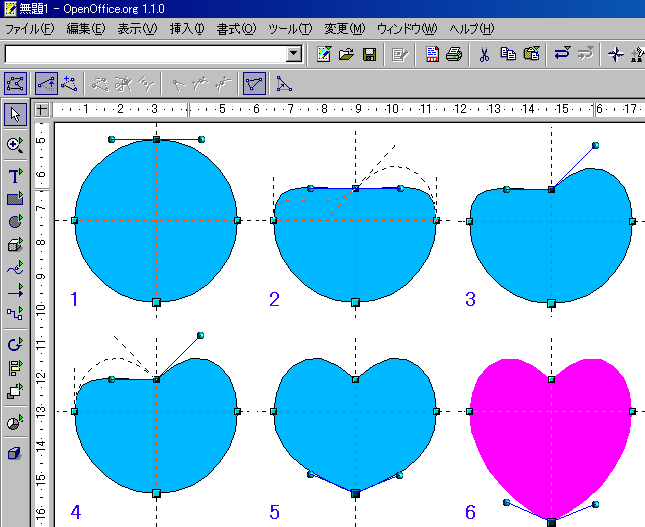Select the Ellipse tool
The width and height of the screenshot is (645, 527).
16,222
